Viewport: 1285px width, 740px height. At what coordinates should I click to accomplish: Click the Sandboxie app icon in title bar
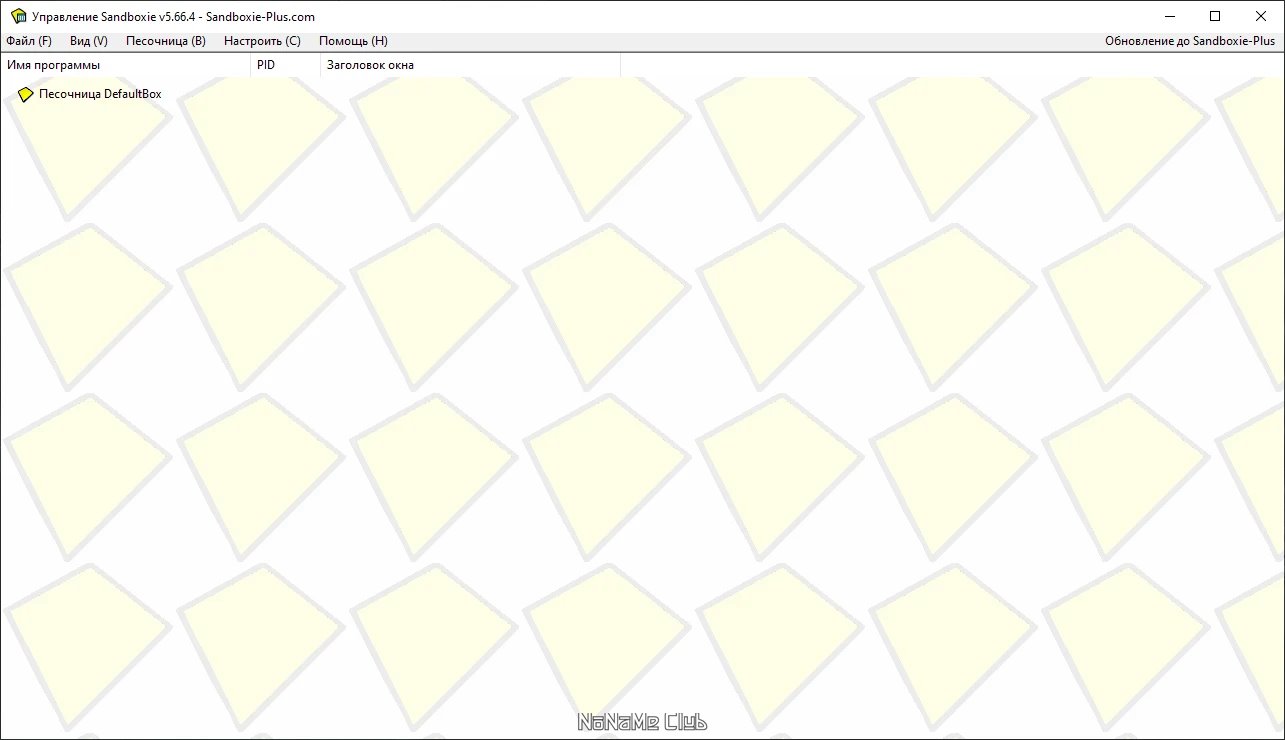(17, 16)
